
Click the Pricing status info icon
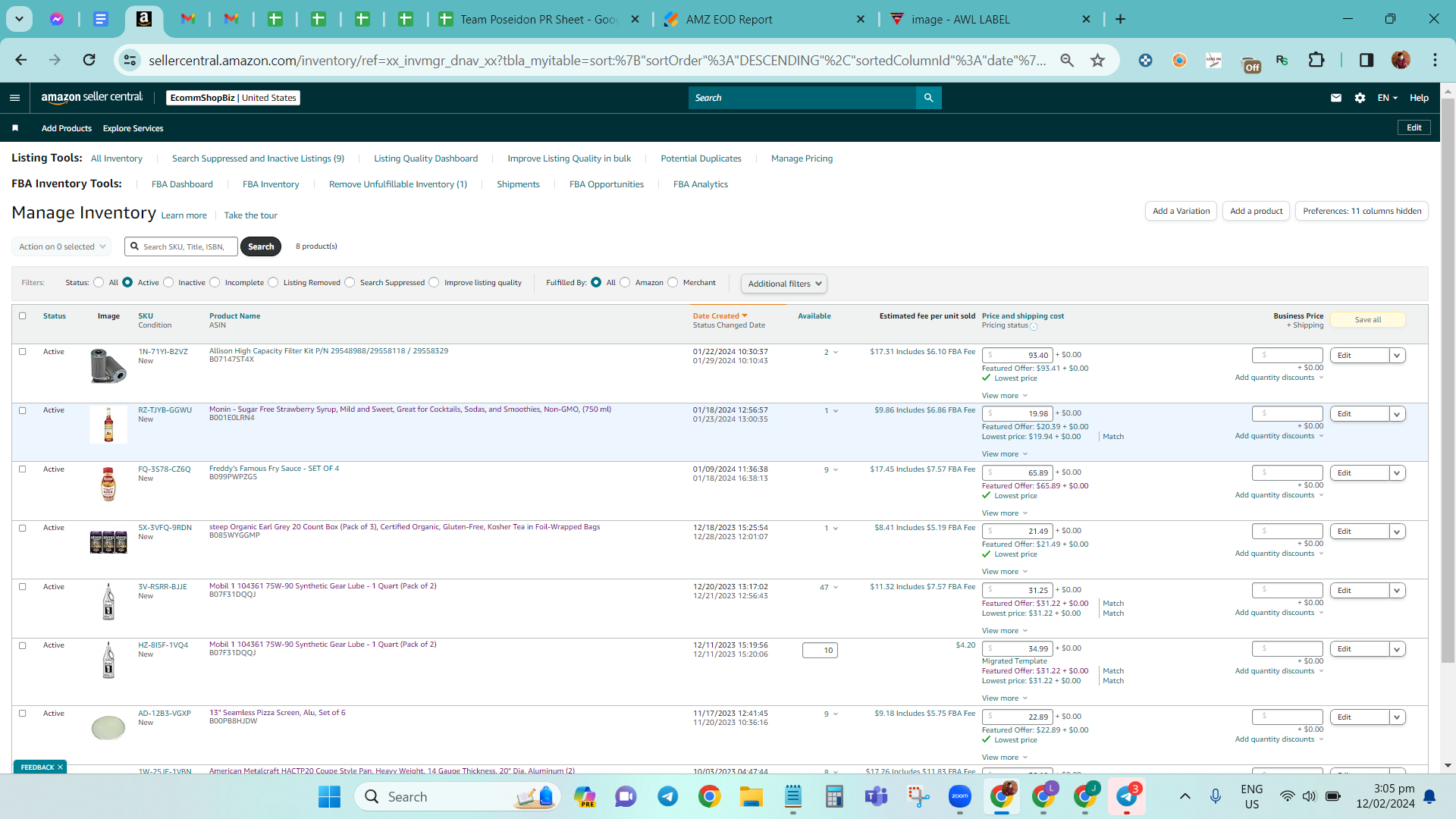[1034, 327]
